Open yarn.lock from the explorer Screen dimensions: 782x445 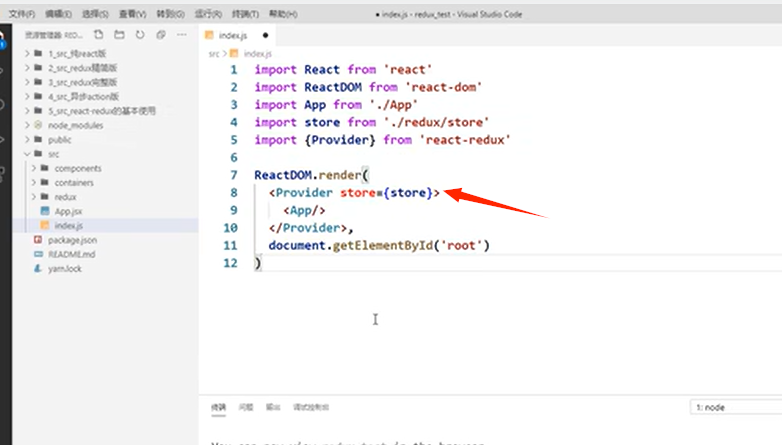65,268
